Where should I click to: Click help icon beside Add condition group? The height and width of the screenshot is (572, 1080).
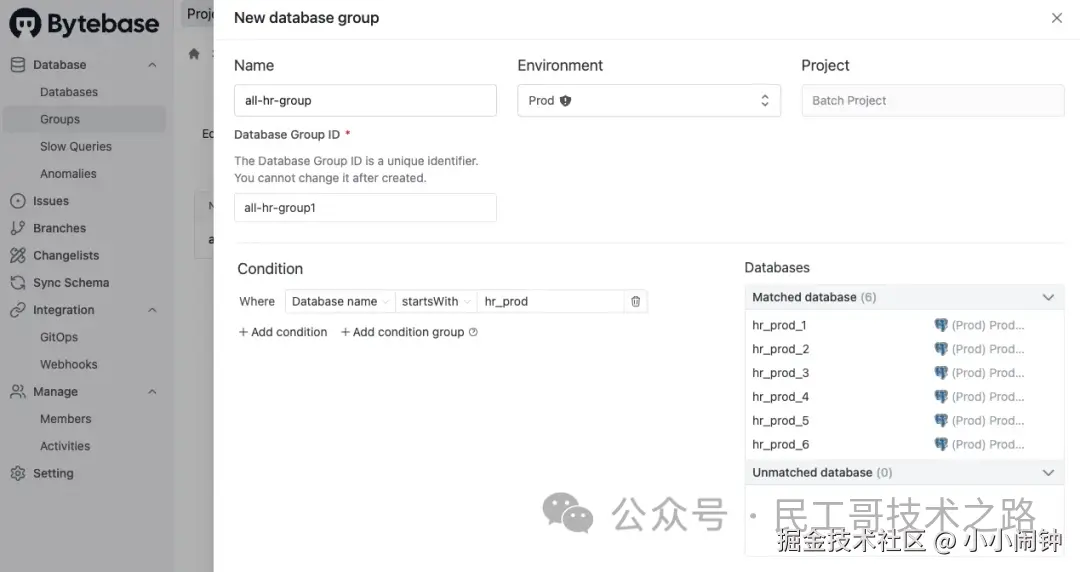point(473,332)
